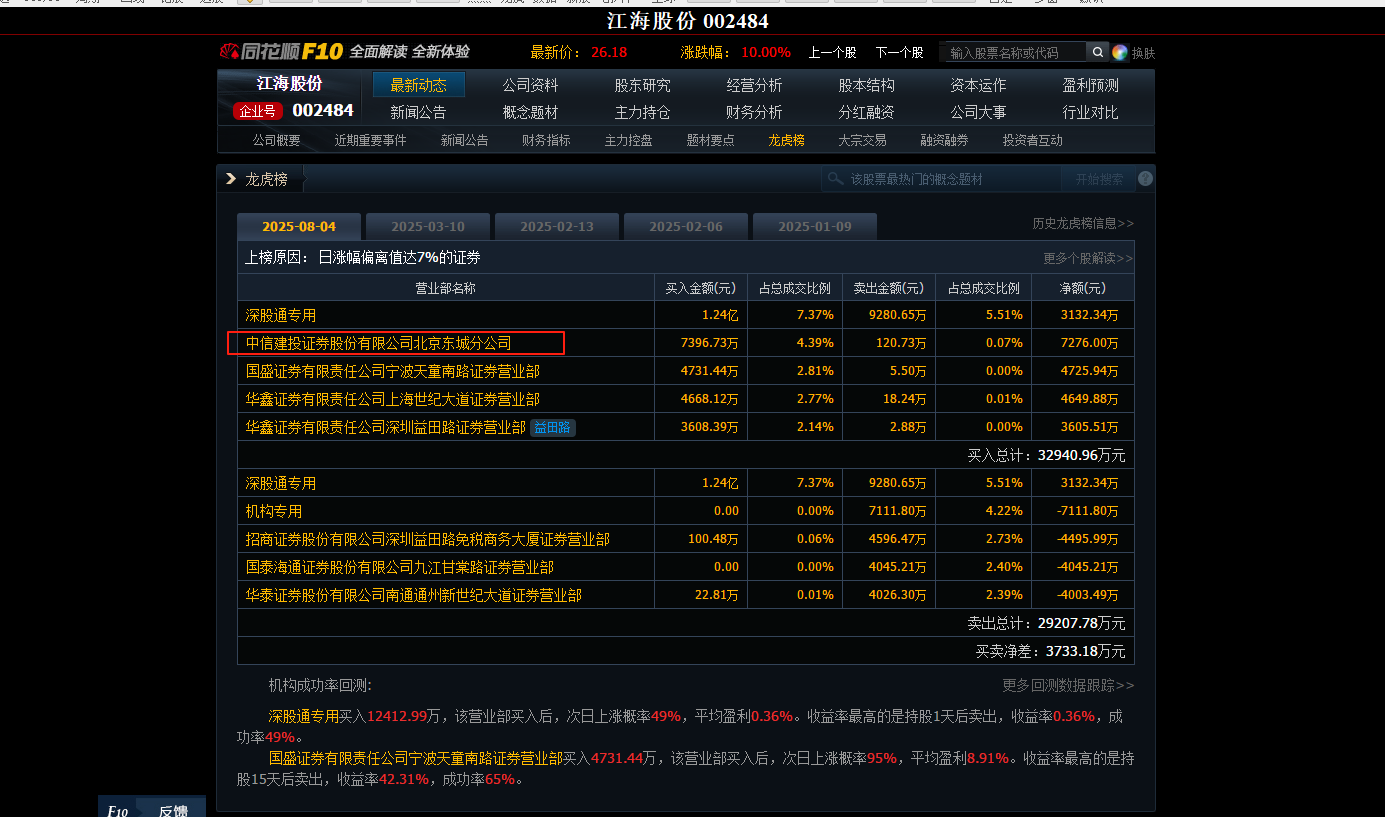The height and width of the screenshot is (817, 1385).
Task: Select the 2025-03-10 date tab
Action: point(428,226)
